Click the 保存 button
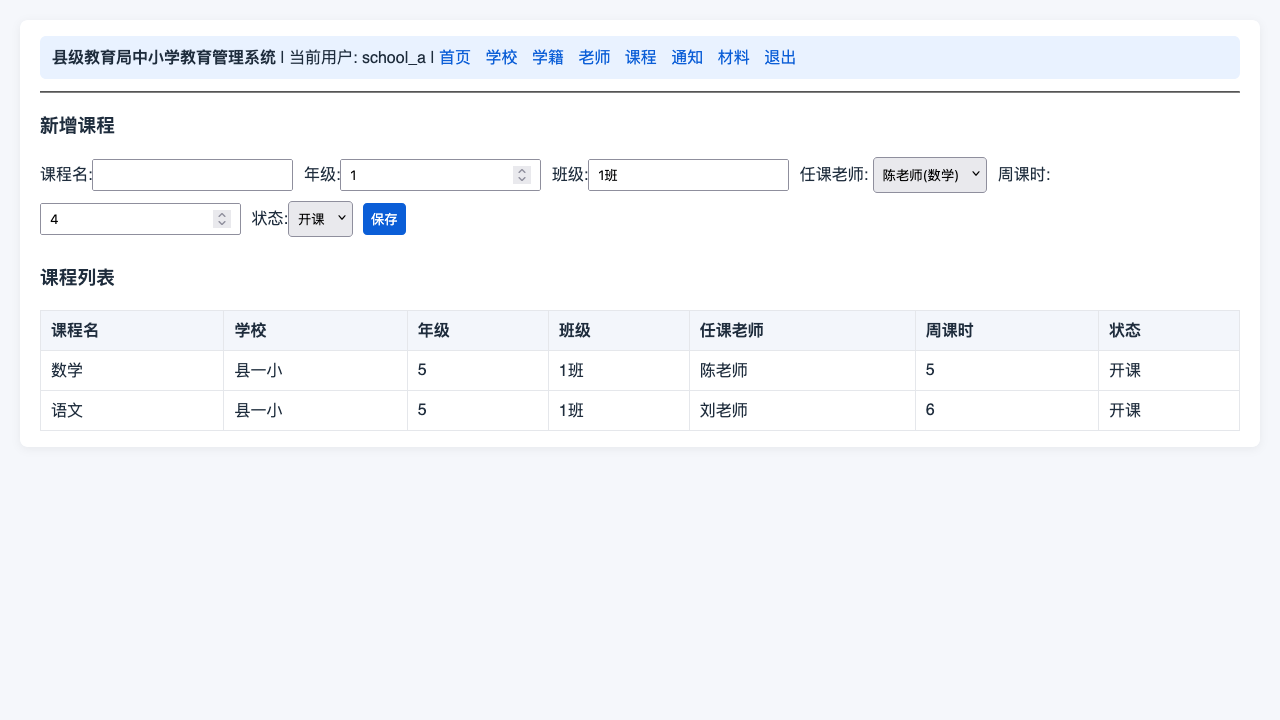This screenshot has width=1280, height=720. tap(384, 219)
